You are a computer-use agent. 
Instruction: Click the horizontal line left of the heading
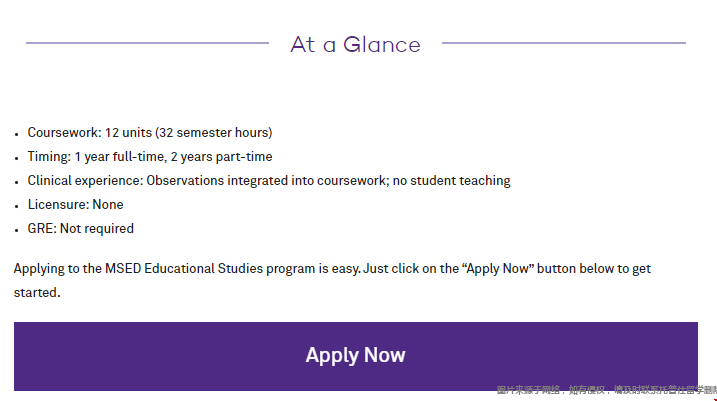point(147,43)
